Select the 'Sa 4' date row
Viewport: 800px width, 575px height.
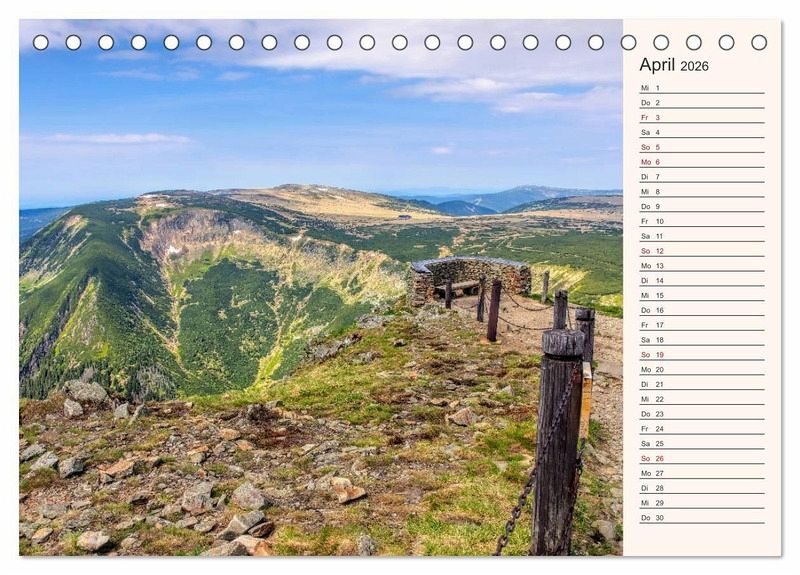tap(702, 132)
